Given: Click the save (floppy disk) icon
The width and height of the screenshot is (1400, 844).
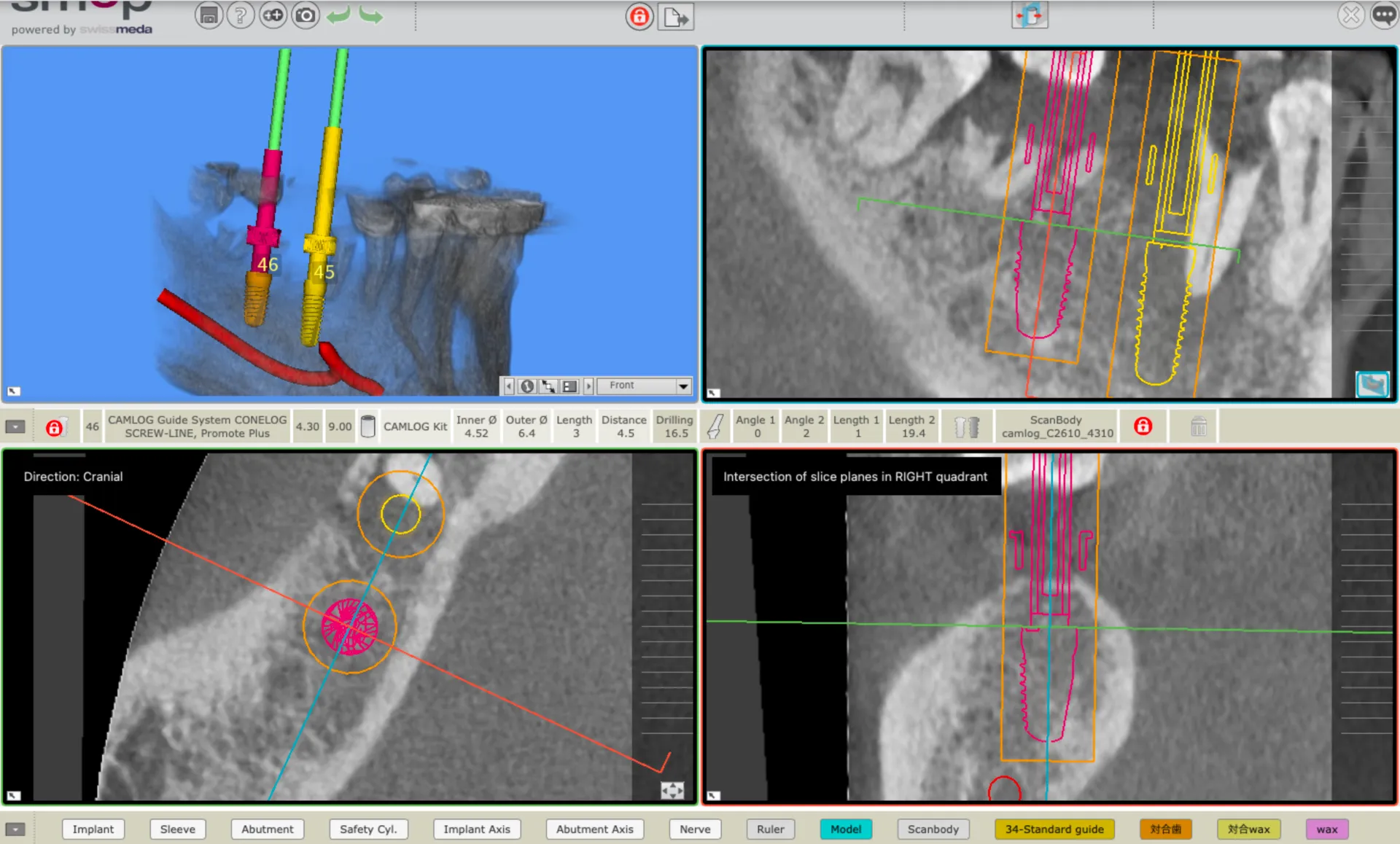Looking at the screenshot, I should tap(209, 15).
